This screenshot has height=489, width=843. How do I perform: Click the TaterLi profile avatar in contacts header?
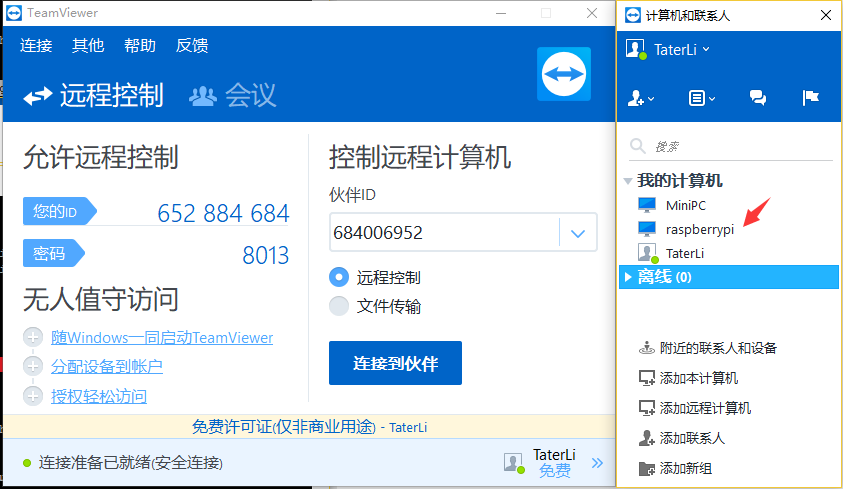(636, 49)
